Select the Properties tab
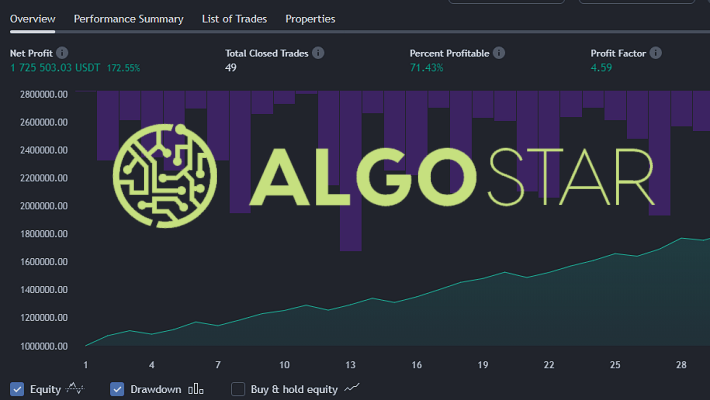This screenshot has height=400, width=710. [310, 19]
